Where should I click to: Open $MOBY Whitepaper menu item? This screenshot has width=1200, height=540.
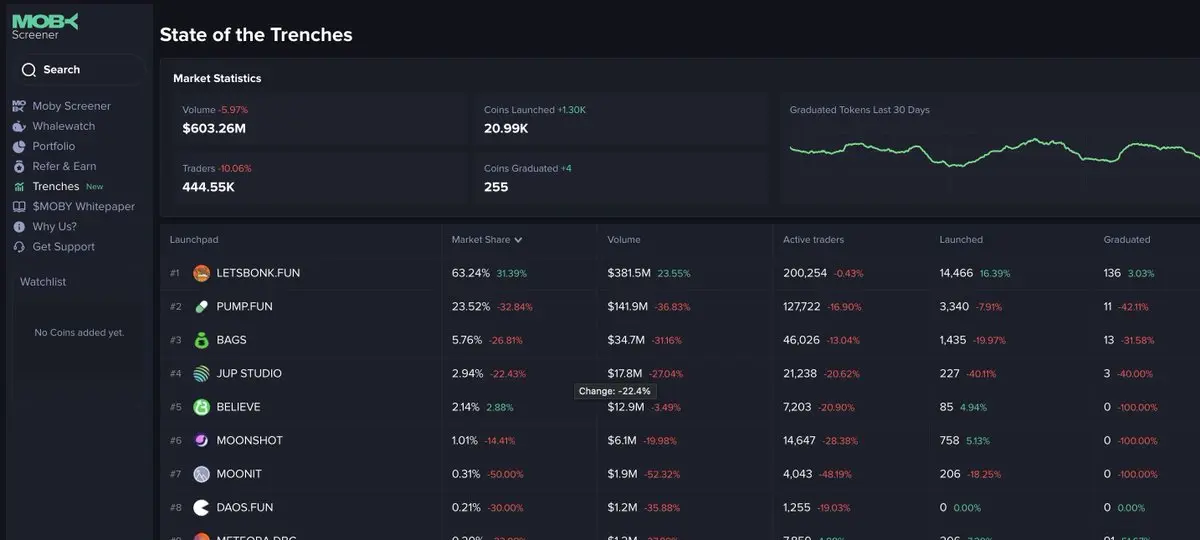click(x=84, y=207)
